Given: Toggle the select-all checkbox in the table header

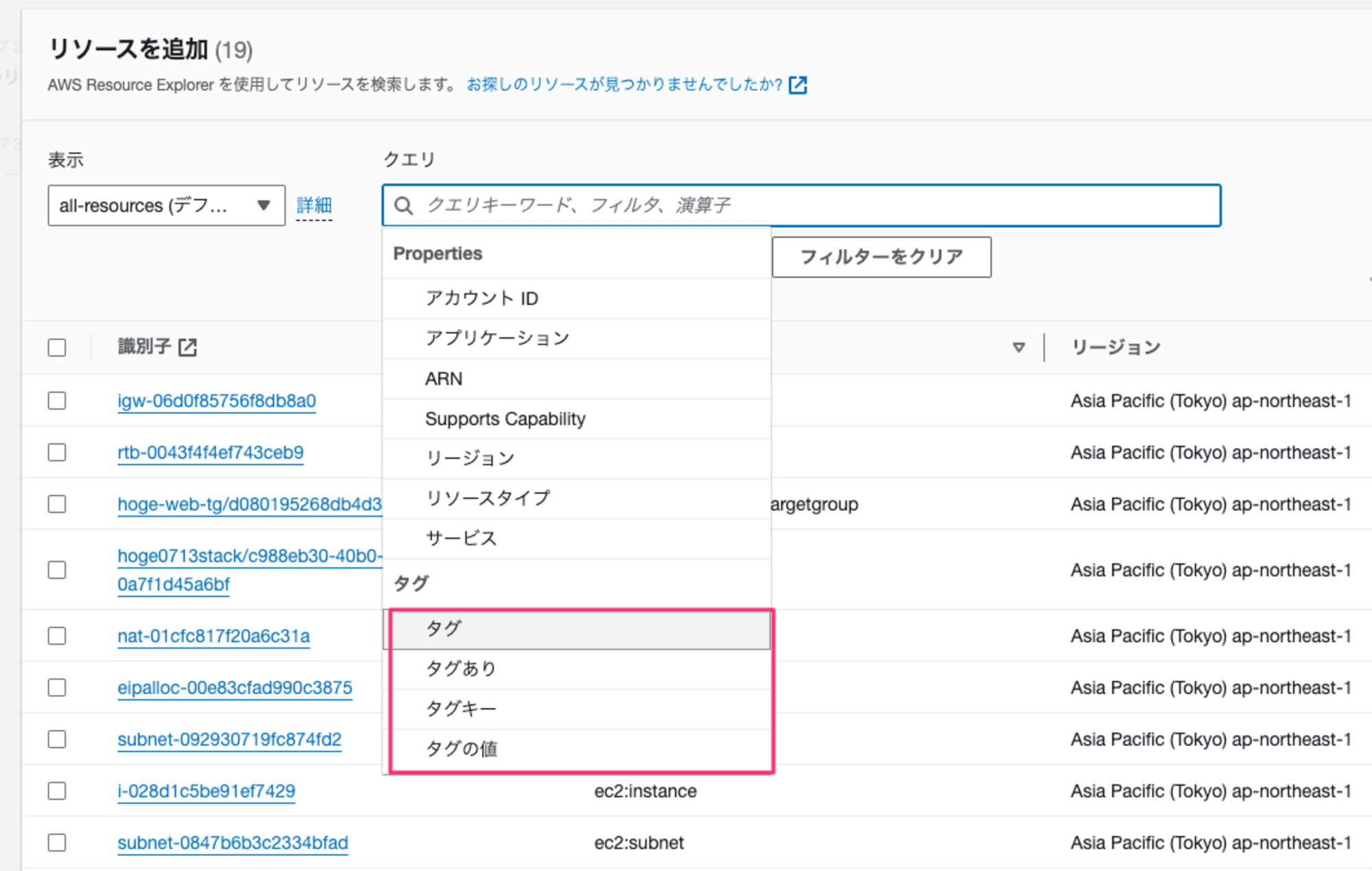Looking at the screenshot, I should coord(57,348).
